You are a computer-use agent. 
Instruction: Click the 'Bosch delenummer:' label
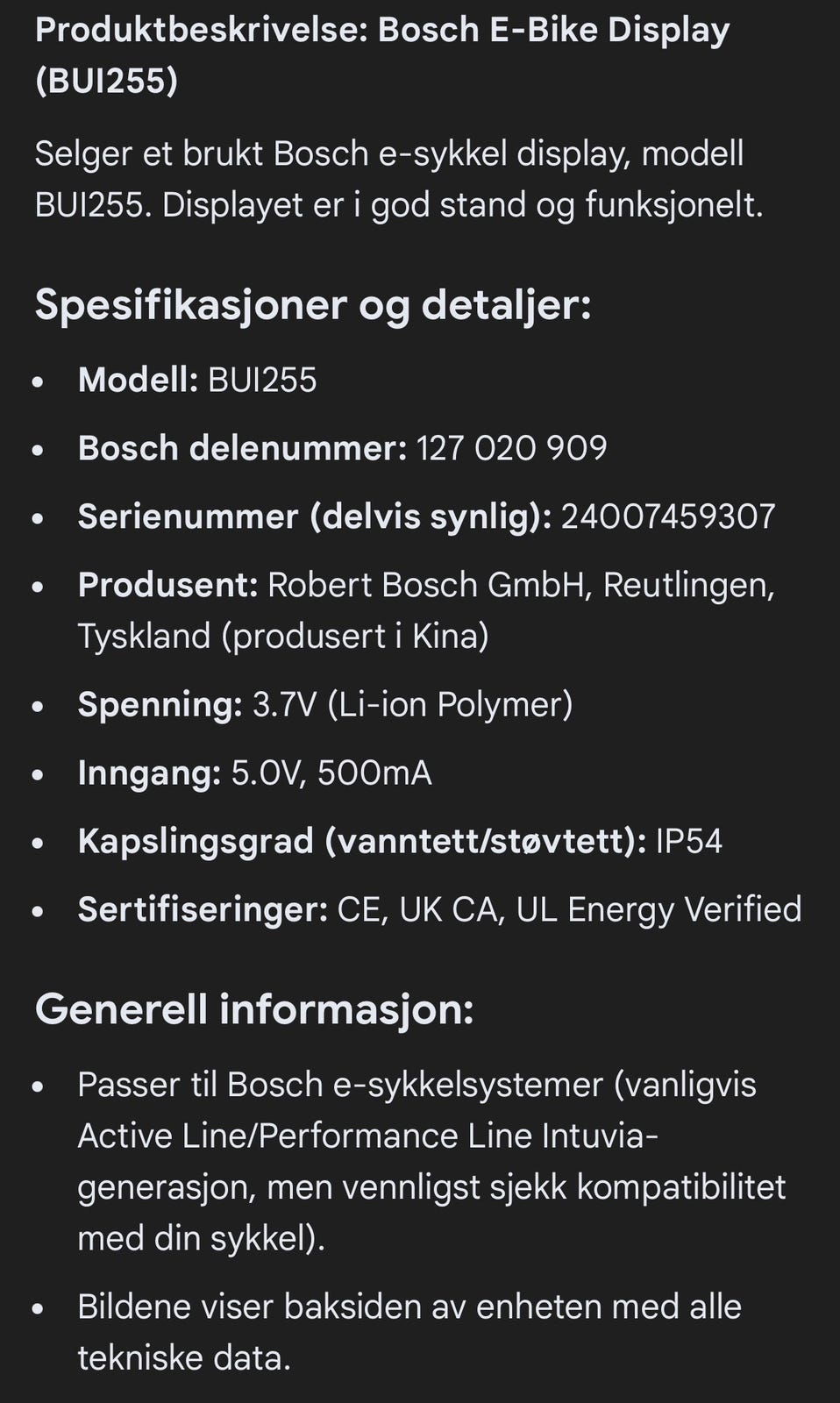[242, 448]
